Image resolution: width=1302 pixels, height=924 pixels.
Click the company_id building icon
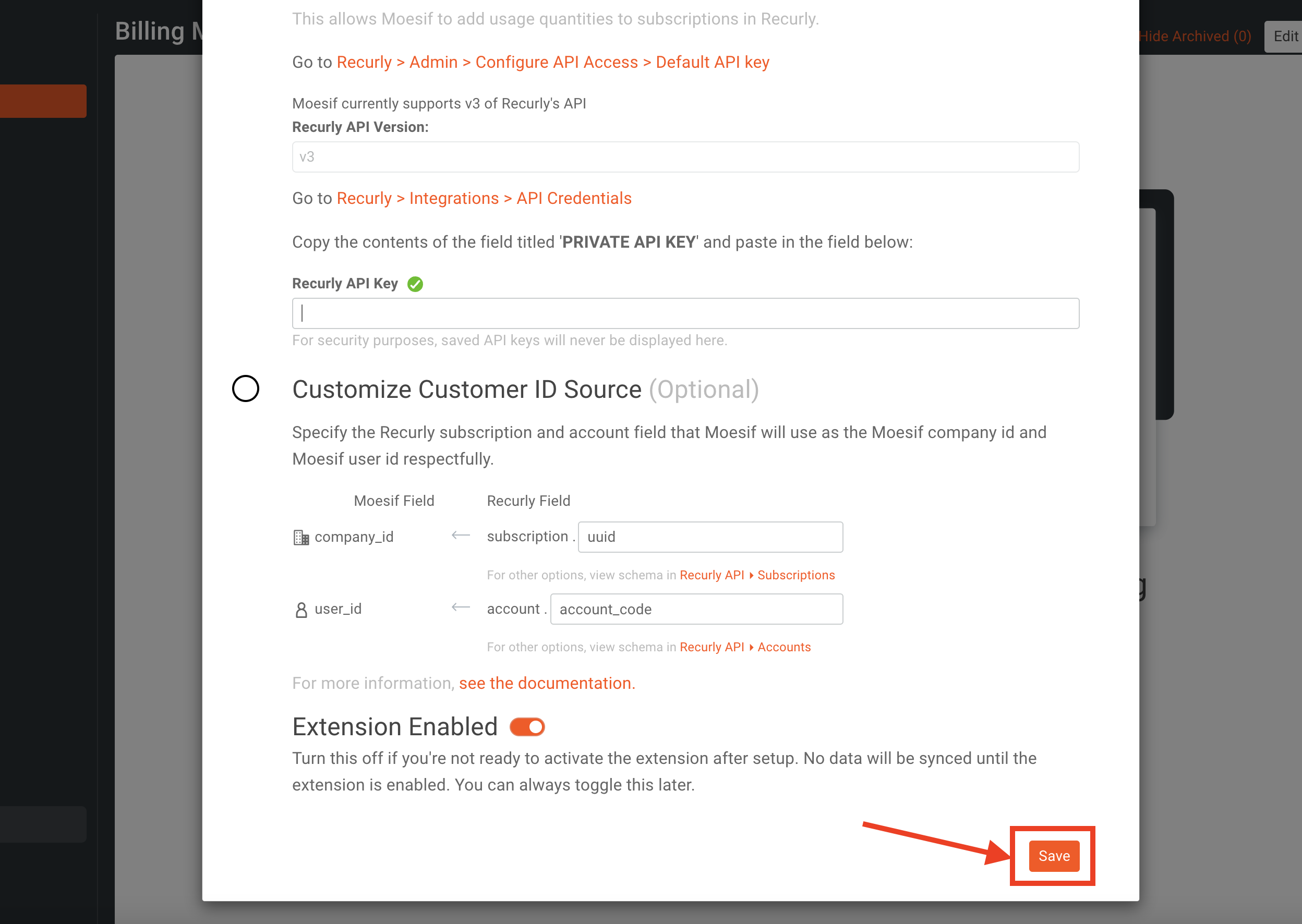click(301, 537)
